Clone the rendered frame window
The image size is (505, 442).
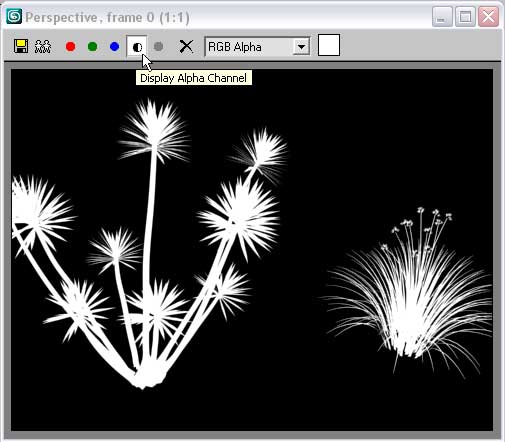43,46
